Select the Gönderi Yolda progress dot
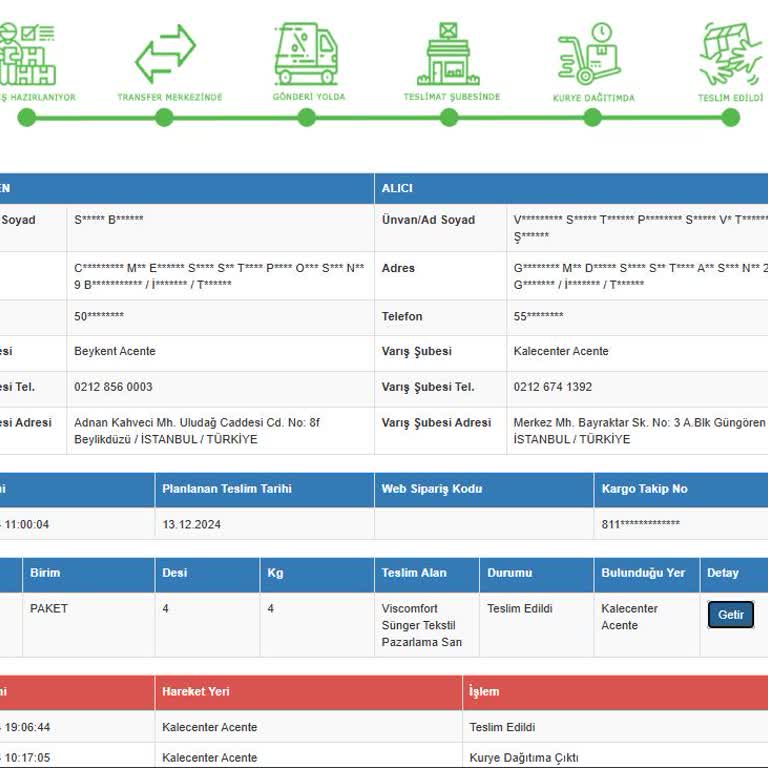Viewport: 768px width, 768px height. [307, 118]
